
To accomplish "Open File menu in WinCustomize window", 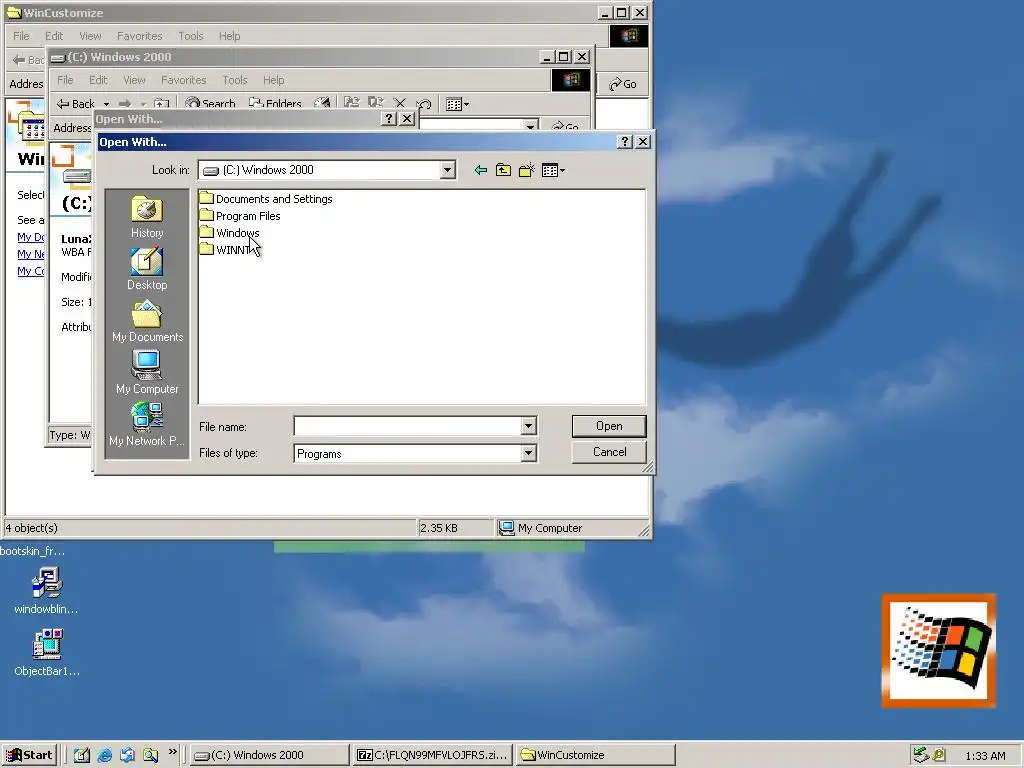I will 22,36.
